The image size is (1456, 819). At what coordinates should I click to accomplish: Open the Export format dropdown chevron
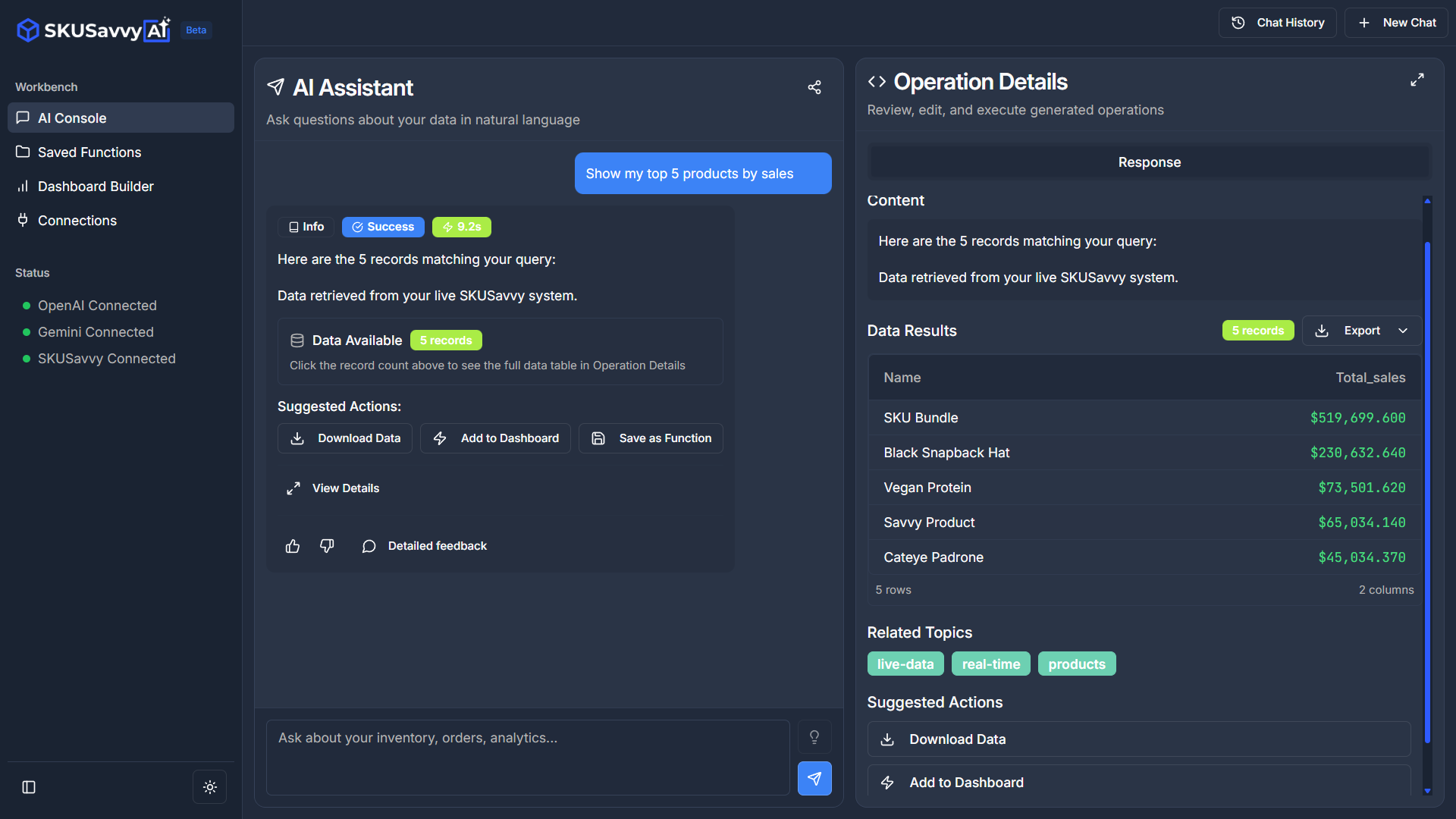pos(1404,331)
